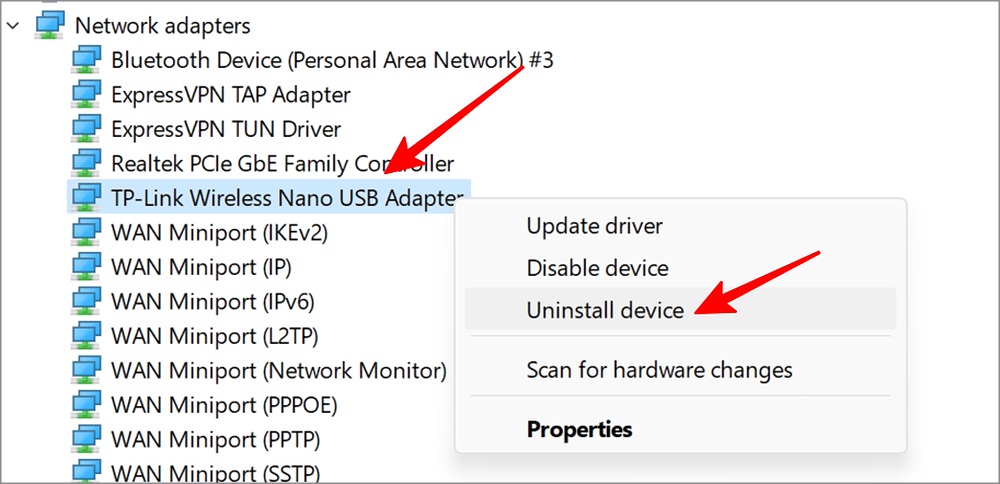Click the ExpressVPN TAP Adapter icon
This screenshot has width=1000, height=484.
[87, 95]
